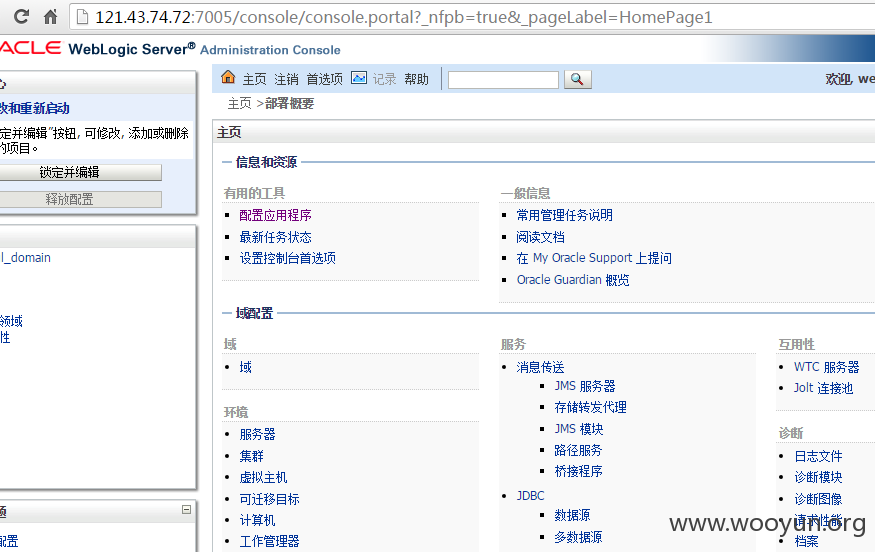Open 日志文件 link under 诊断
This screenshot has width=875, height=552.
818,457
